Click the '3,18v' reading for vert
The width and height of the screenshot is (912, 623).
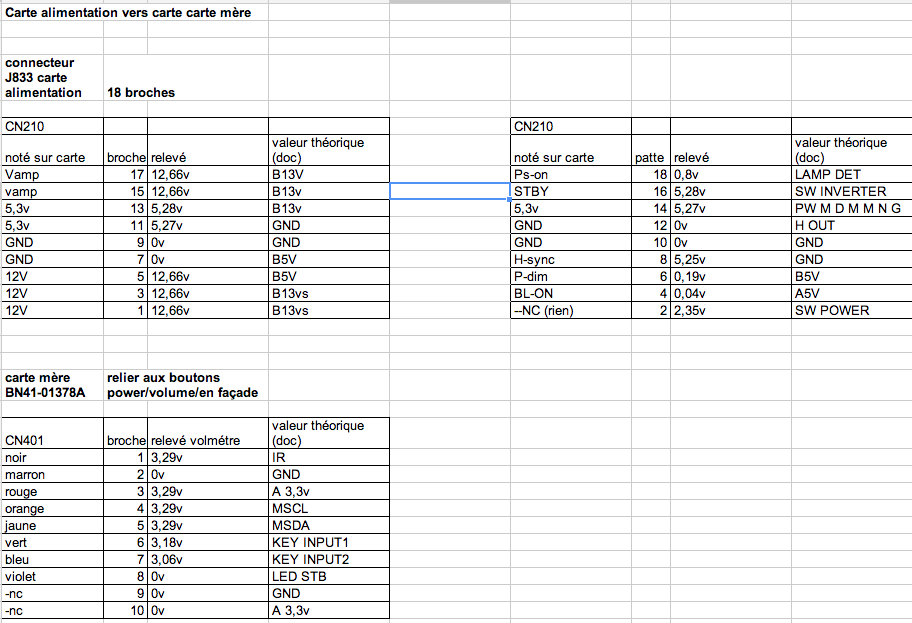(x=208, y=543)
